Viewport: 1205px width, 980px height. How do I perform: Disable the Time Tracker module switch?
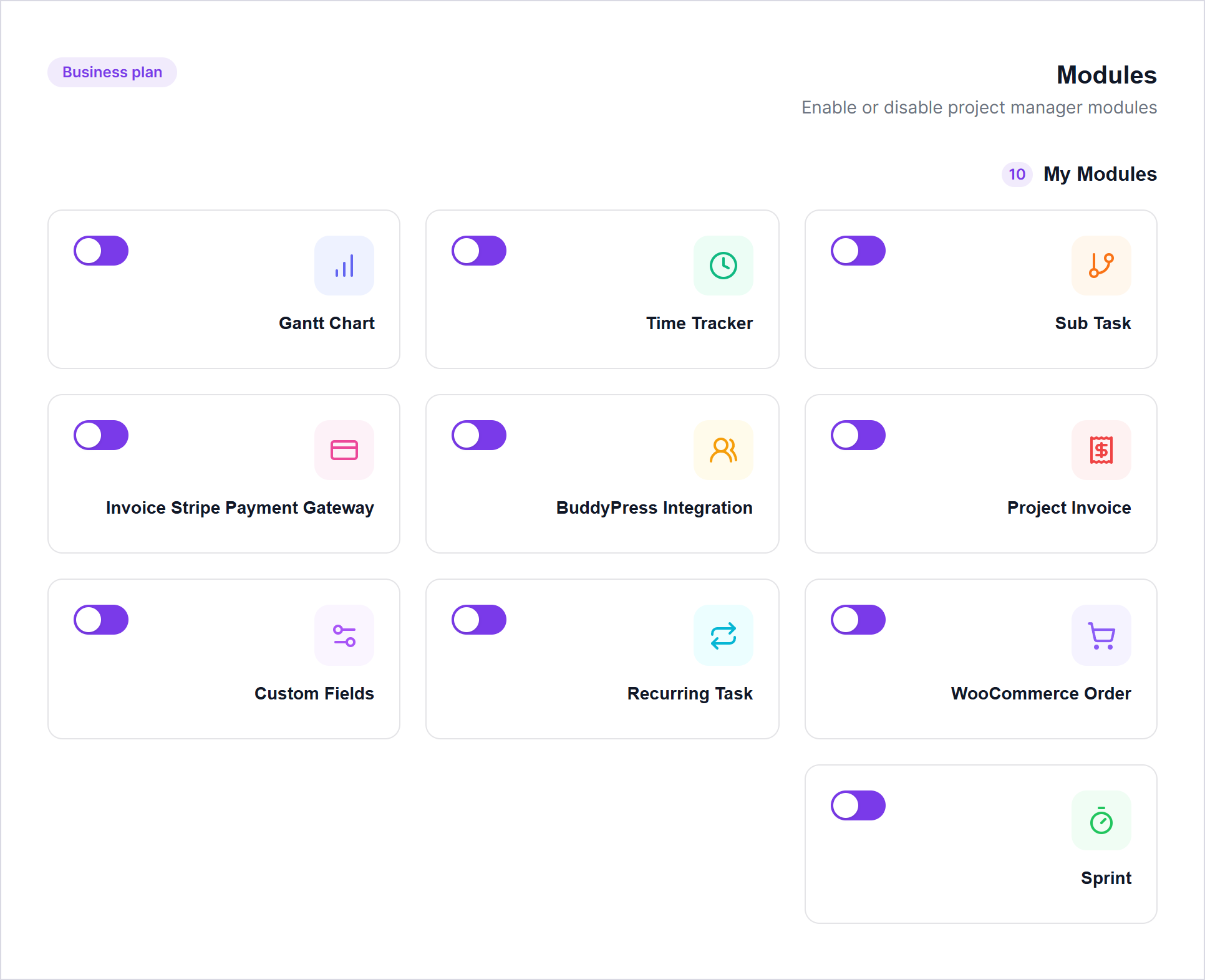coord(479,251)
